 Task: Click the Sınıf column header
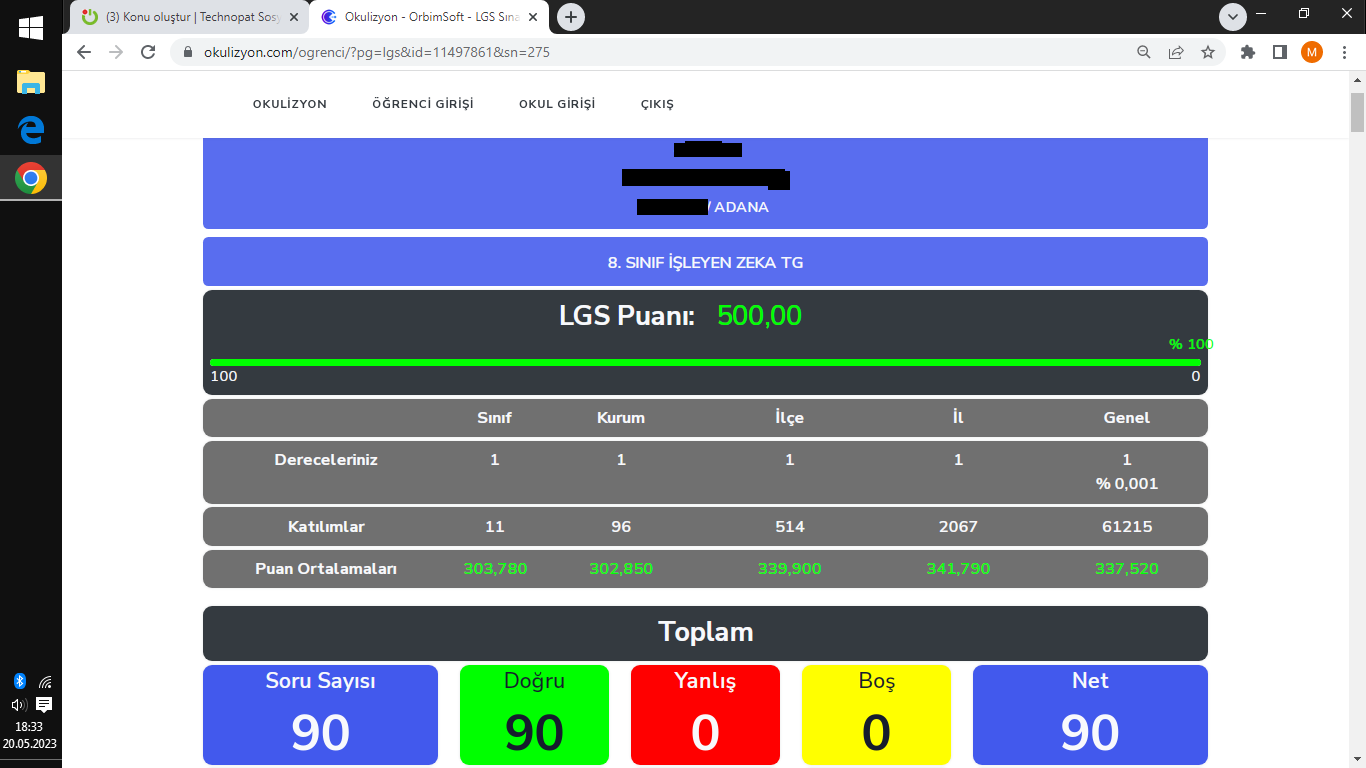tap(495, 418)
